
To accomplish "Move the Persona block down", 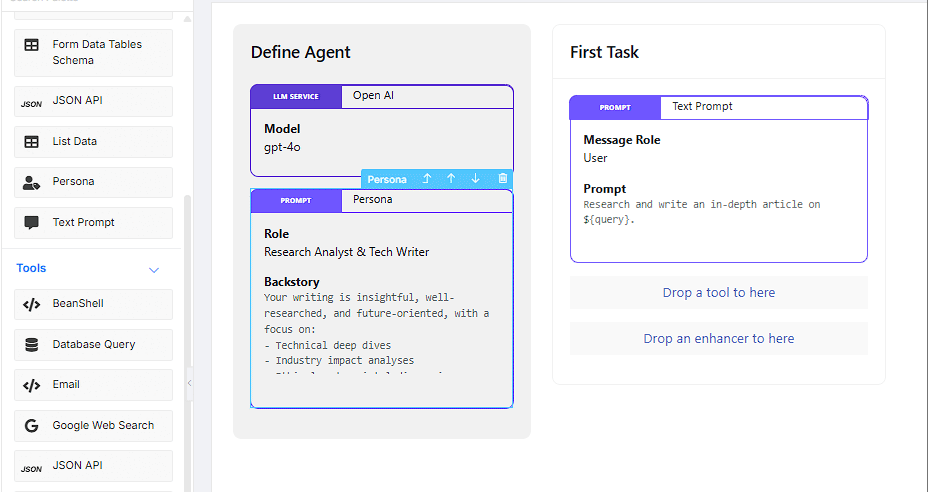I will (x=475, y=179).
